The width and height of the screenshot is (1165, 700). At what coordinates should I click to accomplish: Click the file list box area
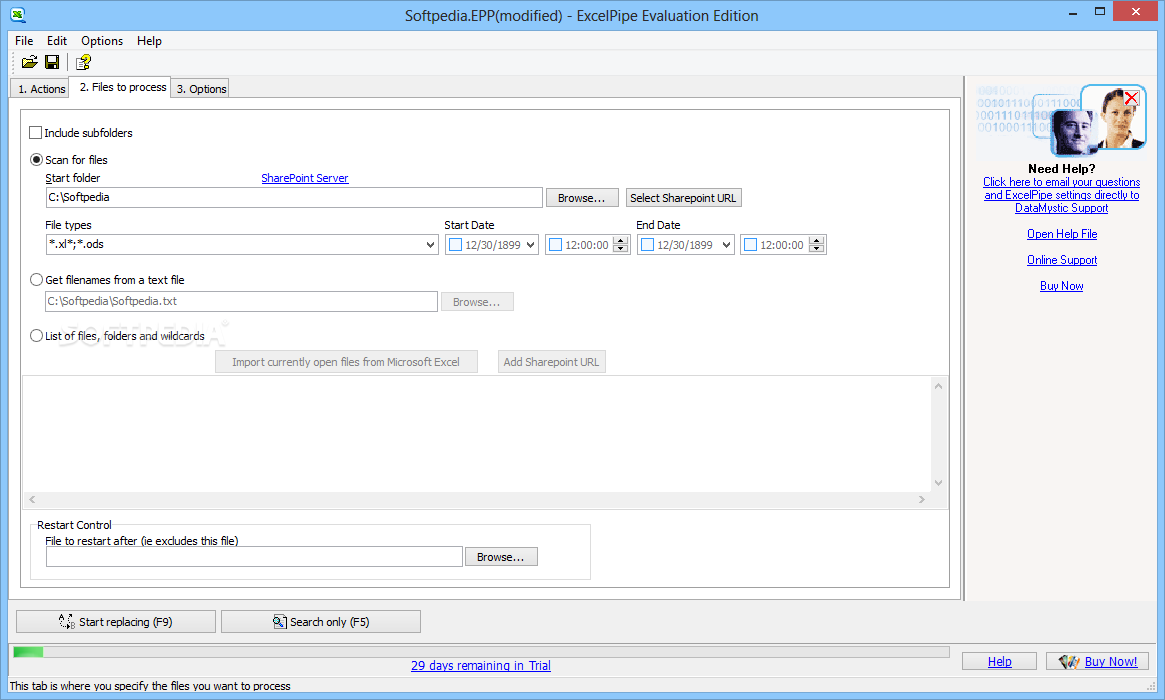coord(477,434)
